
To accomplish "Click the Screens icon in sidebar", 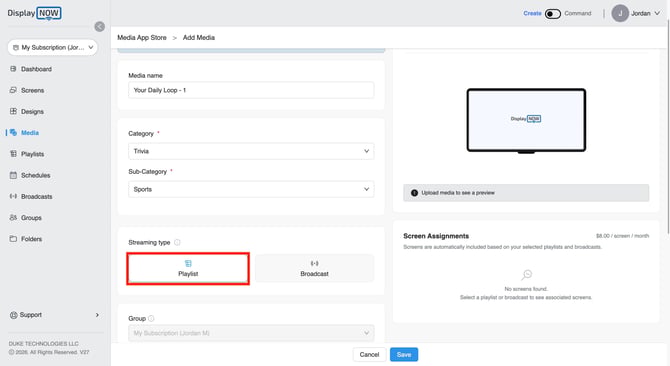I will pyautogui.click(x=13, y=90).
